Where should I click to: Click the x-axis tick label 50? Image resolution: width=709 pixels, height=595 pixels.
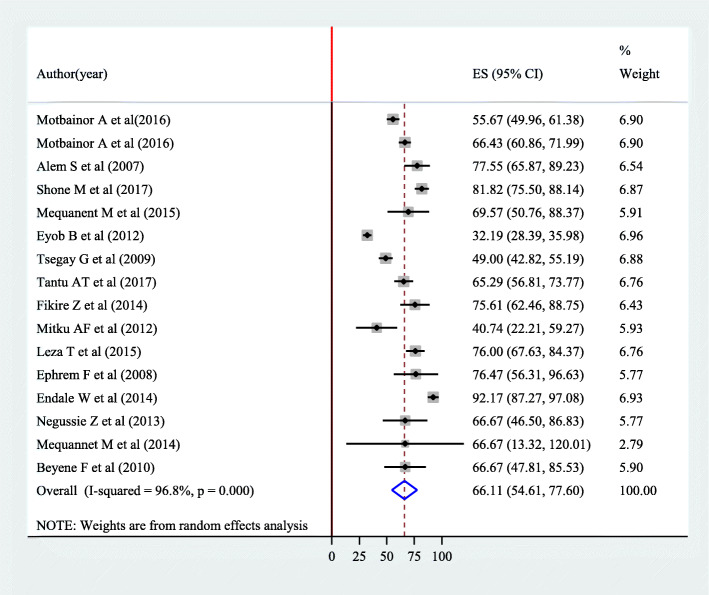point(386,553)
